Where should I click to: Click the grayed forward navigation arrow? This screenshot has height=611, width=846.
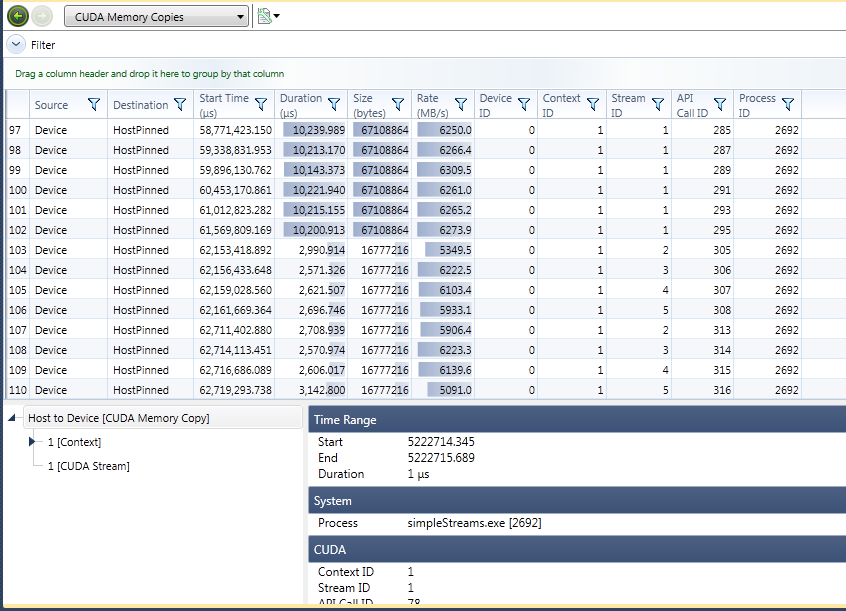coord(42,16)
